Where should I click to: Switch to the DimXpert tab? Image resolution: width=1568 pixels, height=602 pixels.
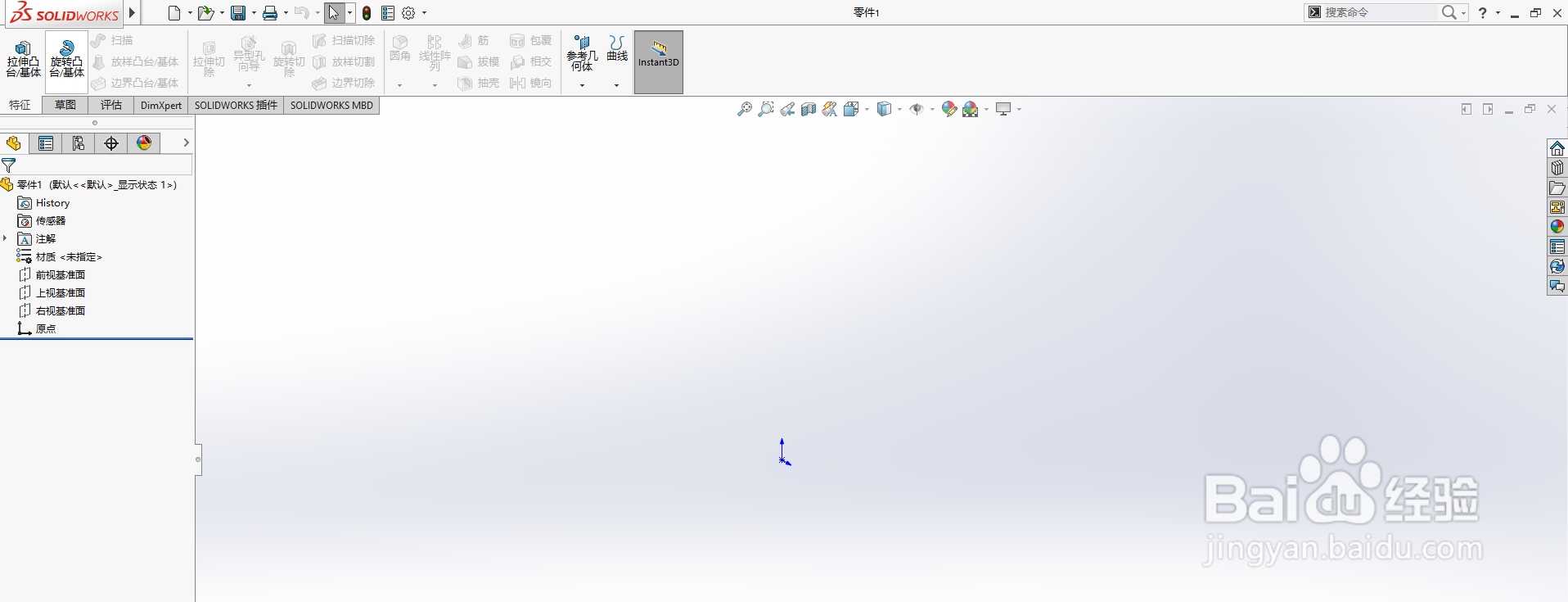161,105
